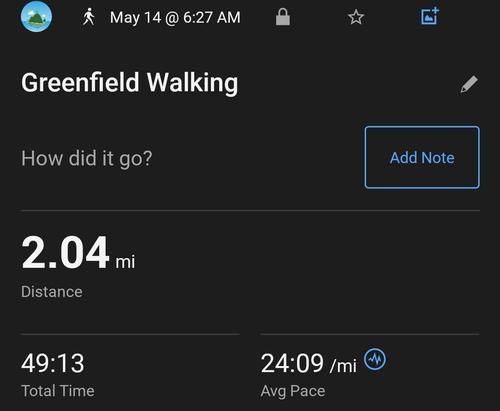Tap the /mi pace unit text
Screen dimensions: 500x411
[343, 366]
